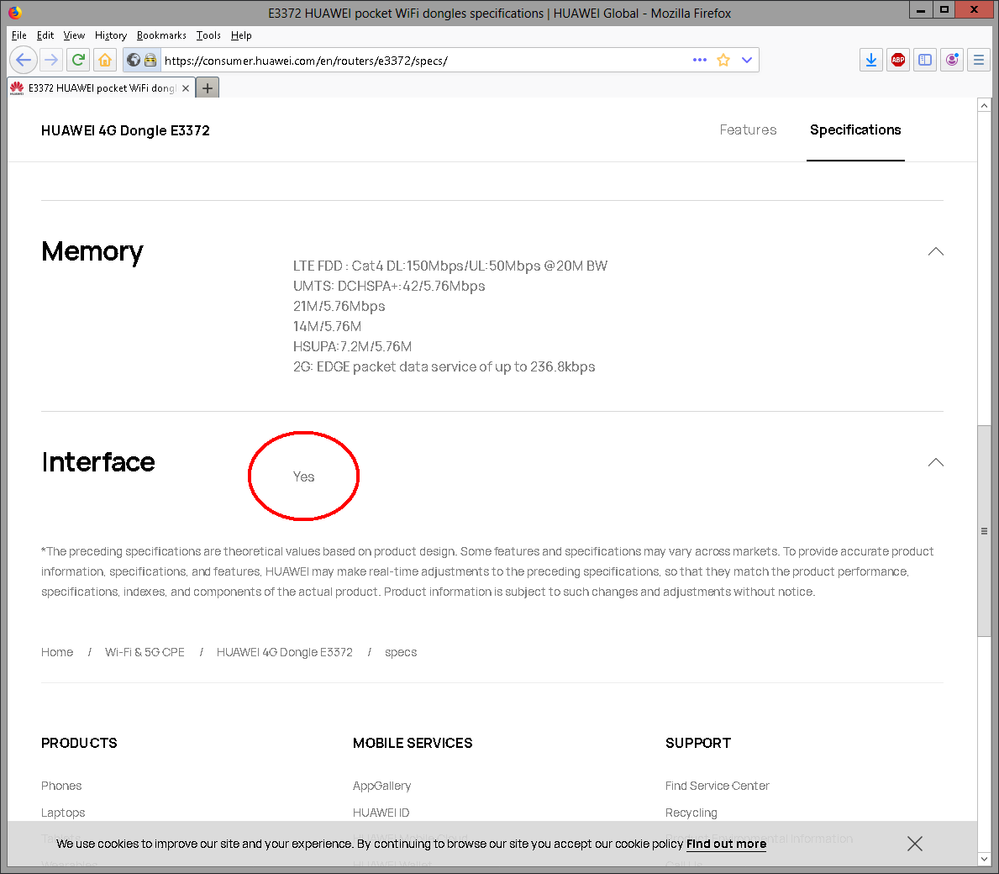Go forward one page in history

click(52, 61)
